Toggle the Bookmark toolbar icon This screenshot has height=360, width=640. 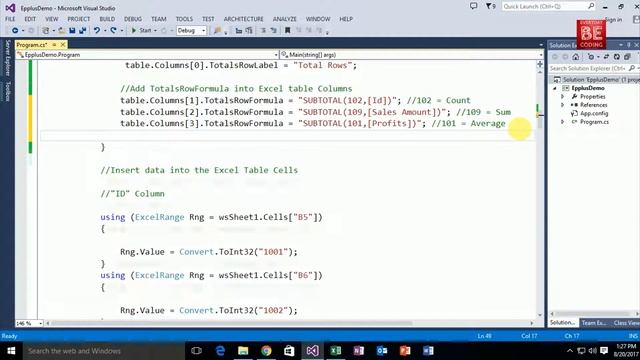[288, 31]
